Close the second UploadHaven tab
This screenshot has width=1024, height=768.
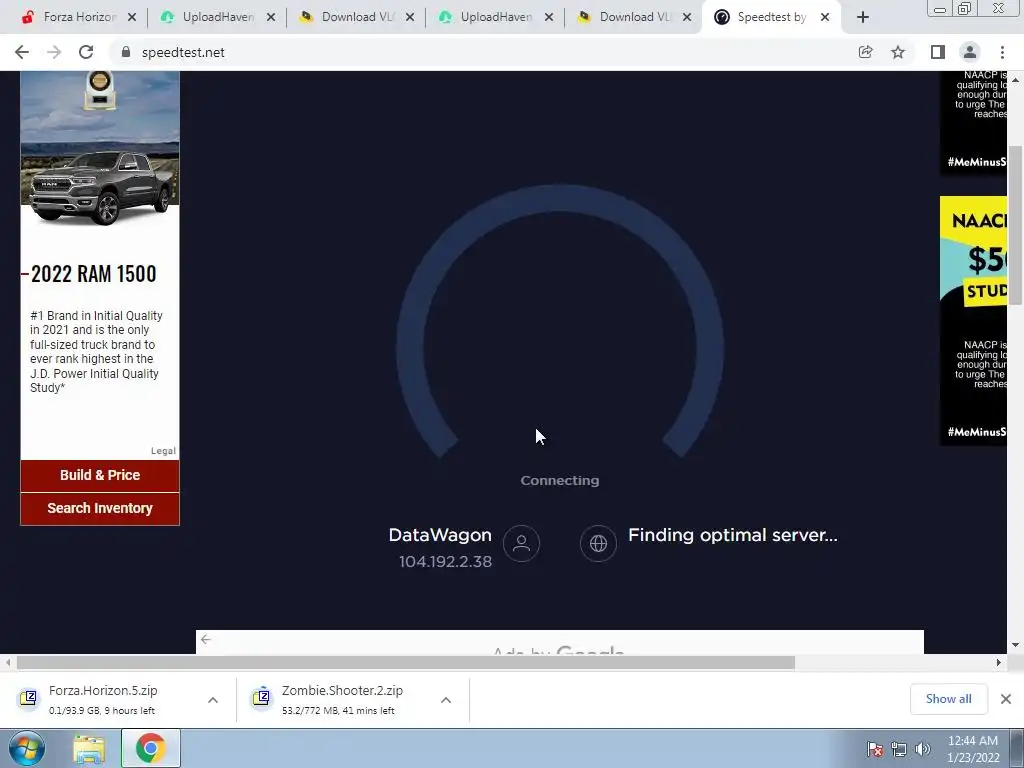[549, 18]
